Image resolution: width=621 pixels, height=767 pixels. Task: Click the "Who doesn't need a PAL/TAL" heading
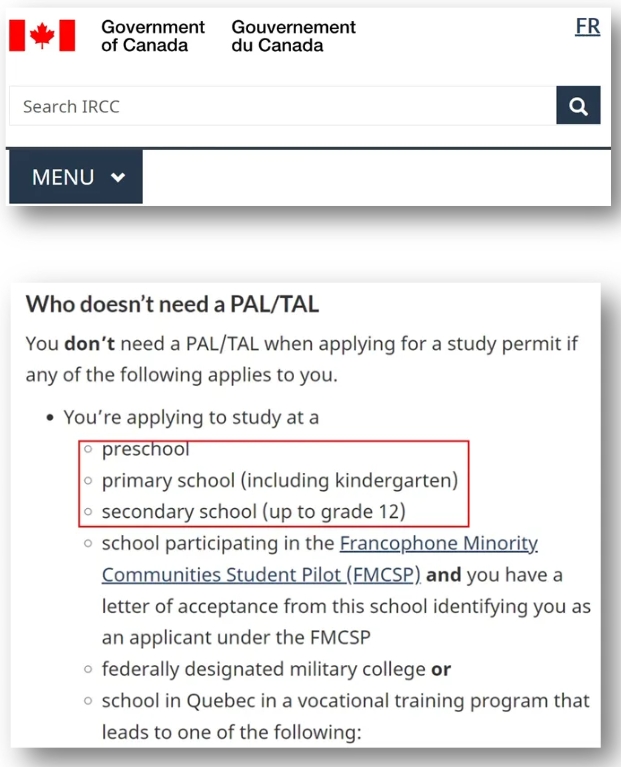tap(172, 303)
